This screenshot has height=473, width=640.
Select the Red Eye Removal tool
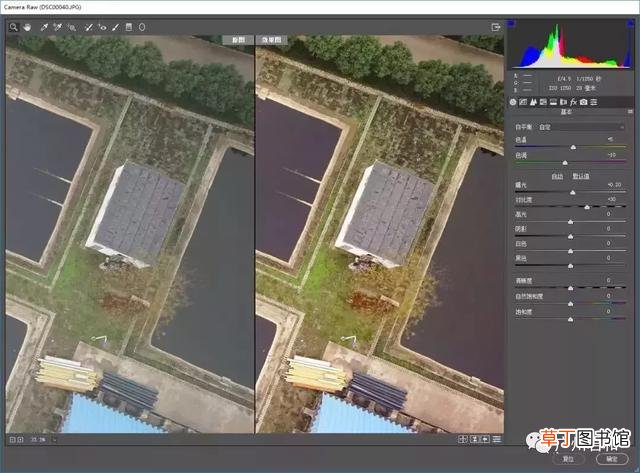102,27
